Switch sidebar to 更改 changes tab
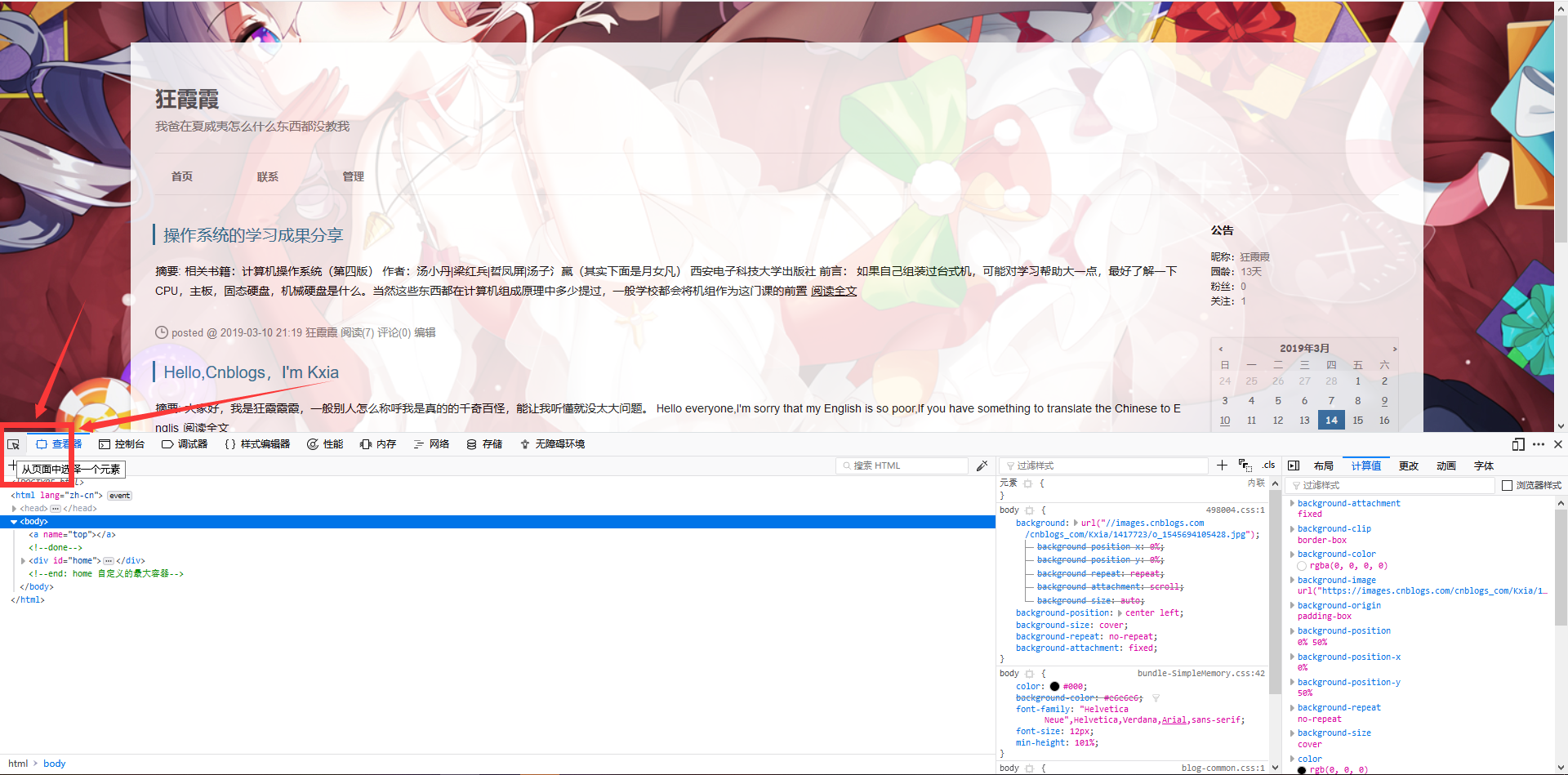 [x=1409, y=466]
